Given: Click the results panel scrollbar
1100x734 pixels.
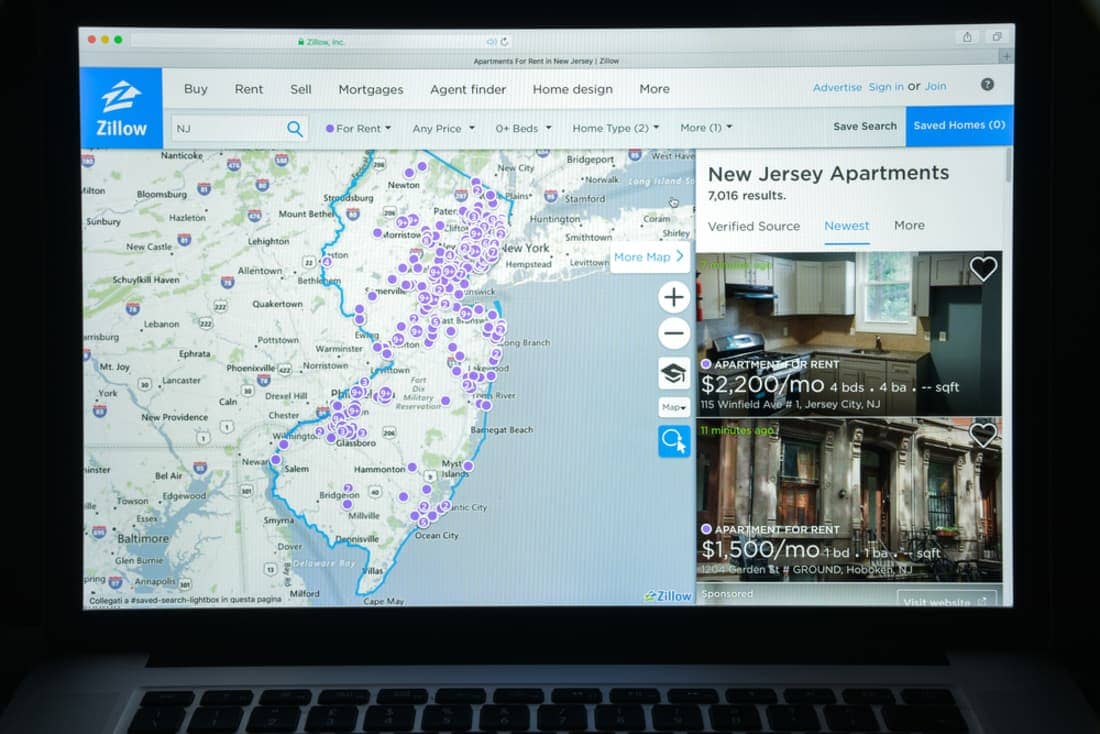Looking at the screenshot, I should click(1009, 167).
